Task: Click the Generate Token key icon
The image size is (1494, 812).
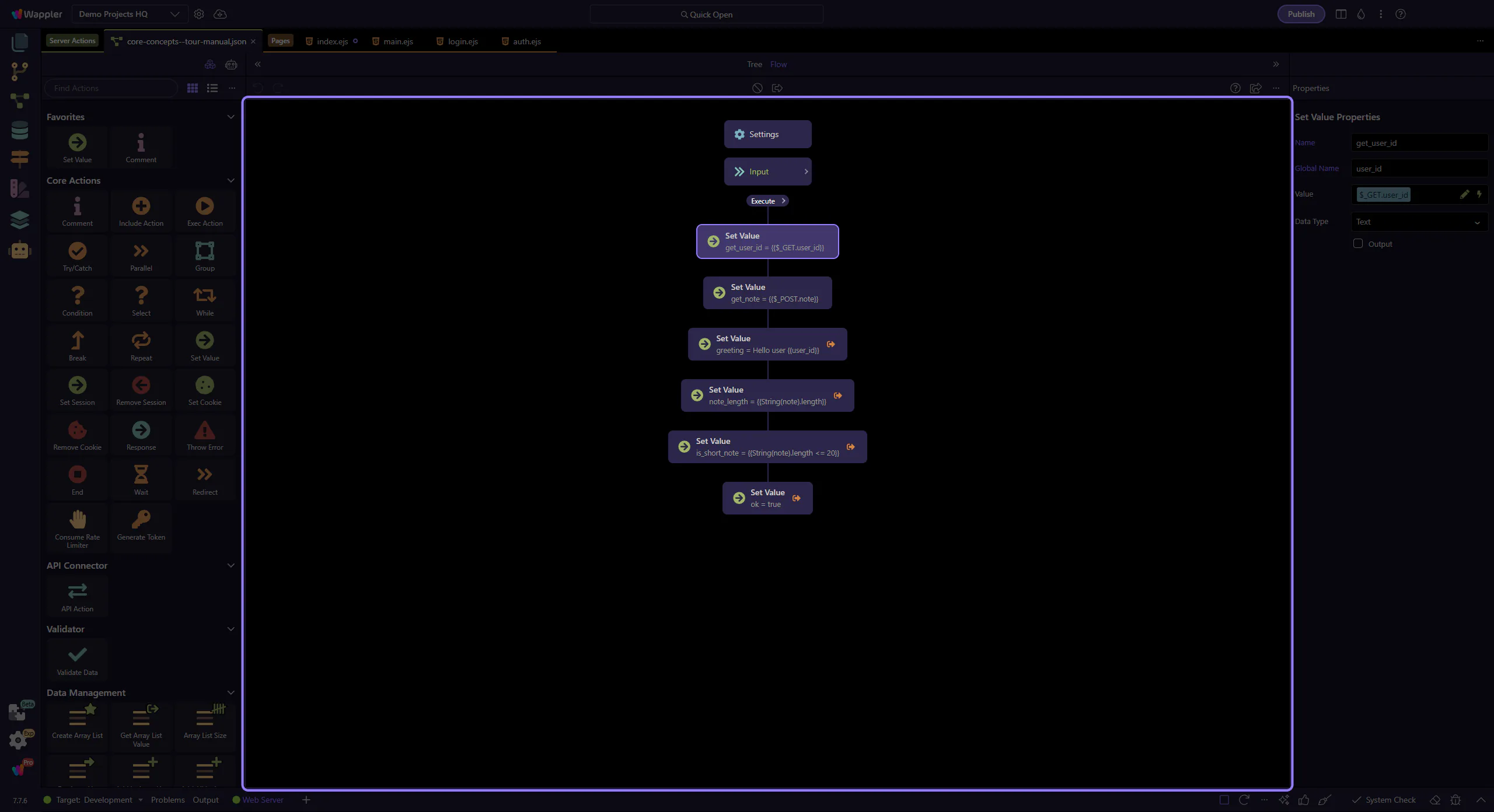Action: pos(141,519)
